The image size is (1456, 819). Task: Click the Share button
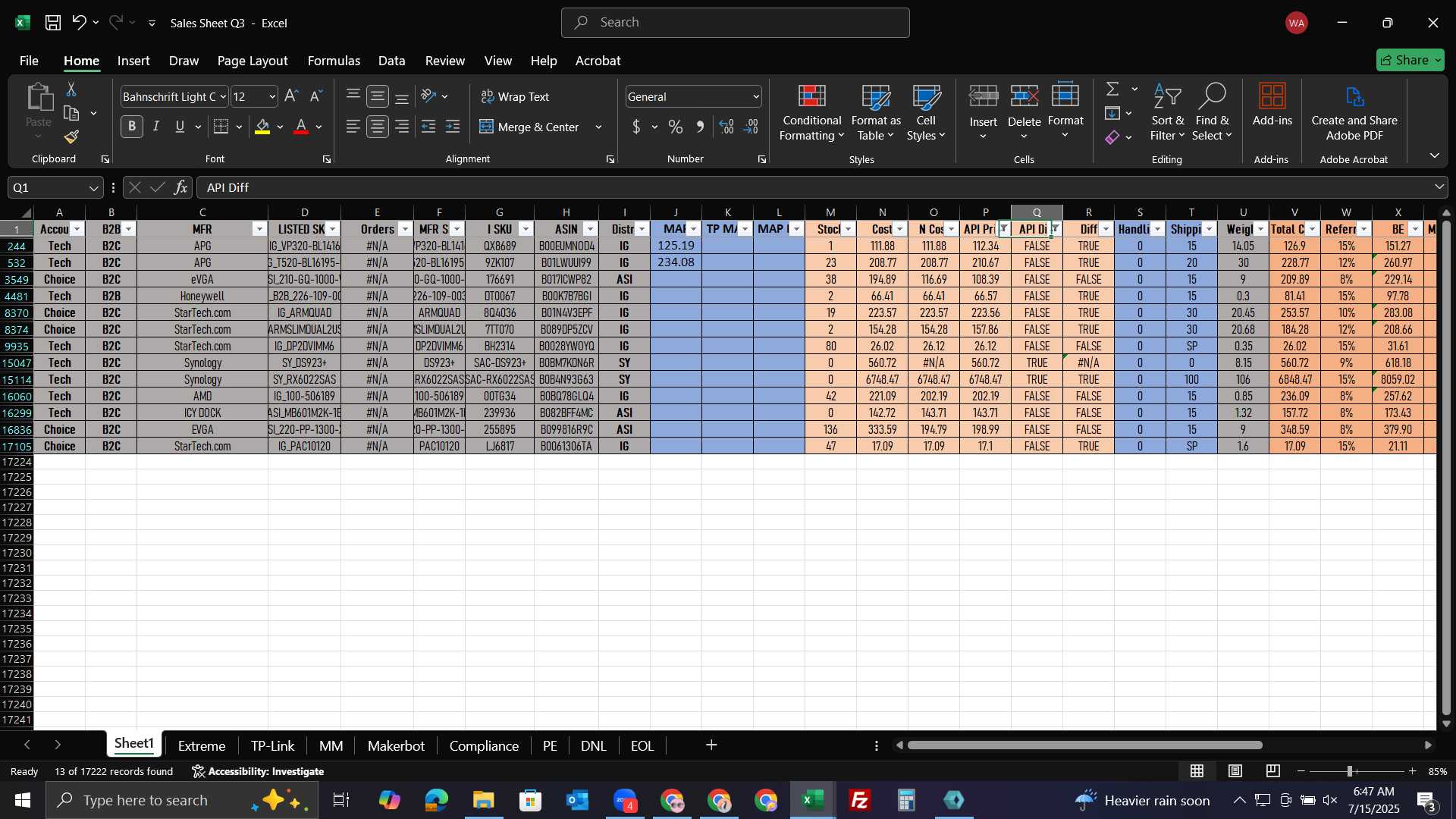(1410, 60)
